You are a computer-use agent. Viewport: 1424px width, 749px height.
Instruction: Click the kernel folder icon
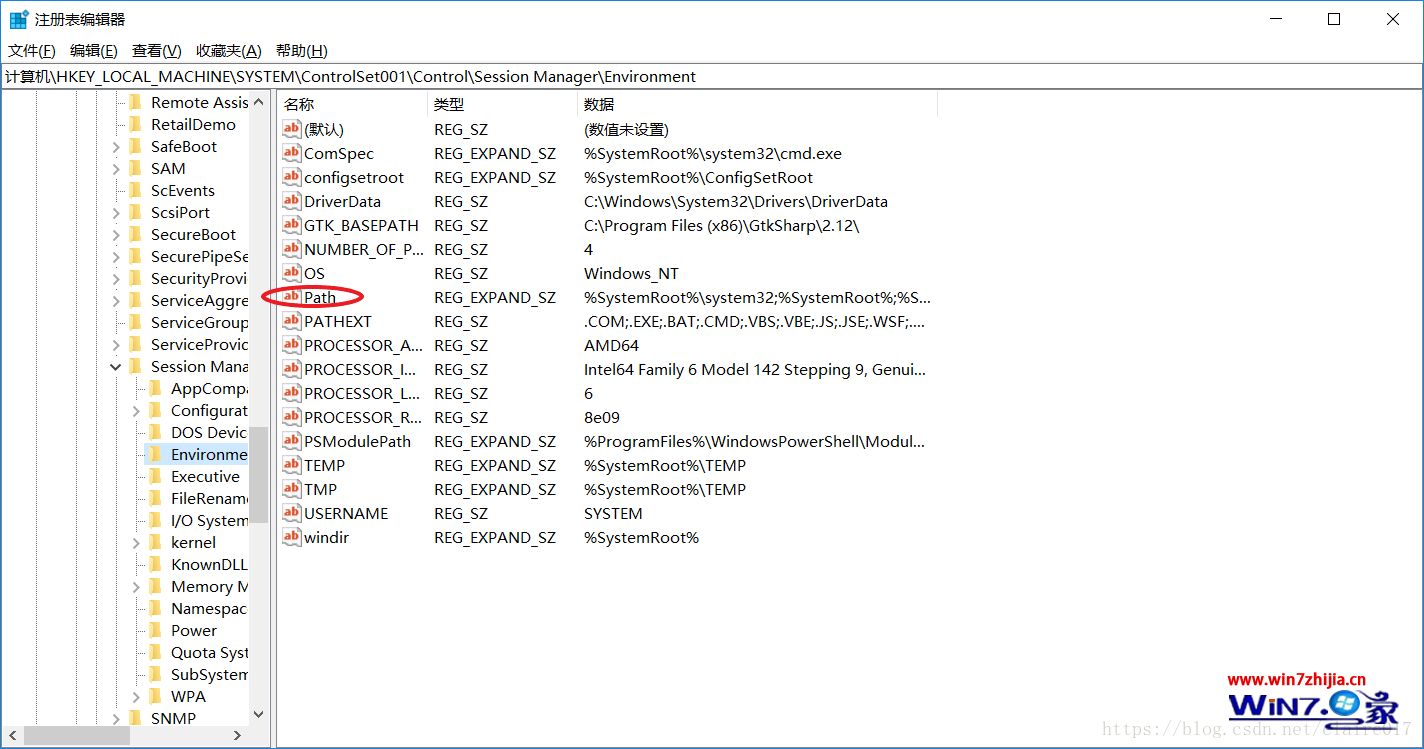coord(155,542)
